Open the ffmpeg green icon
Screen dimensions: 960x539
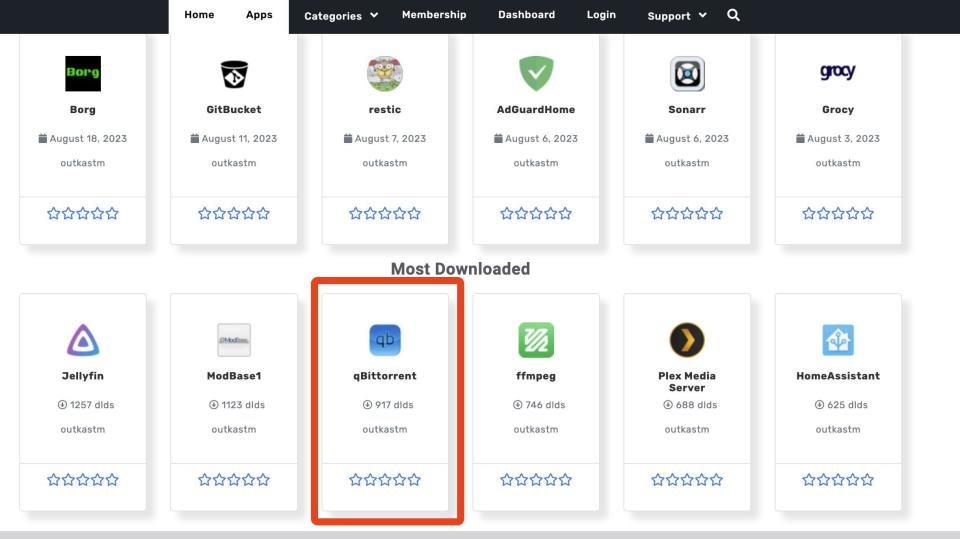pyautogui.click(x=536, y=340)
